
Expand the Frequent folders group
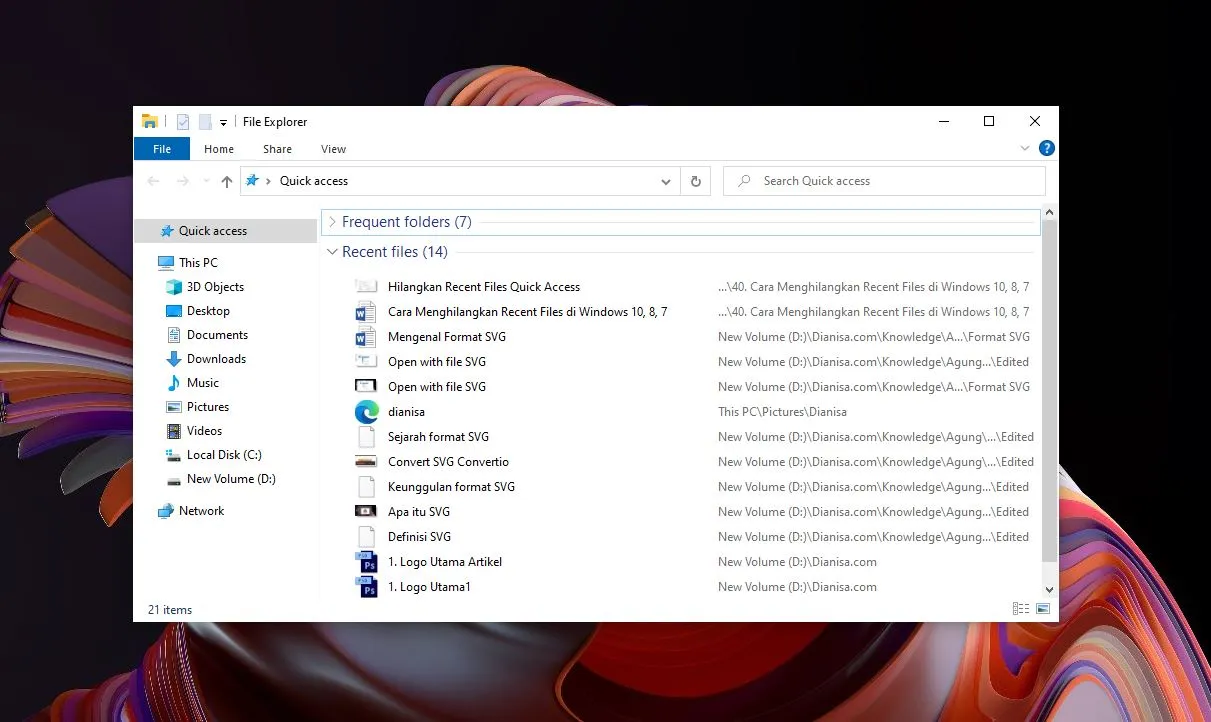pos(332,222)
